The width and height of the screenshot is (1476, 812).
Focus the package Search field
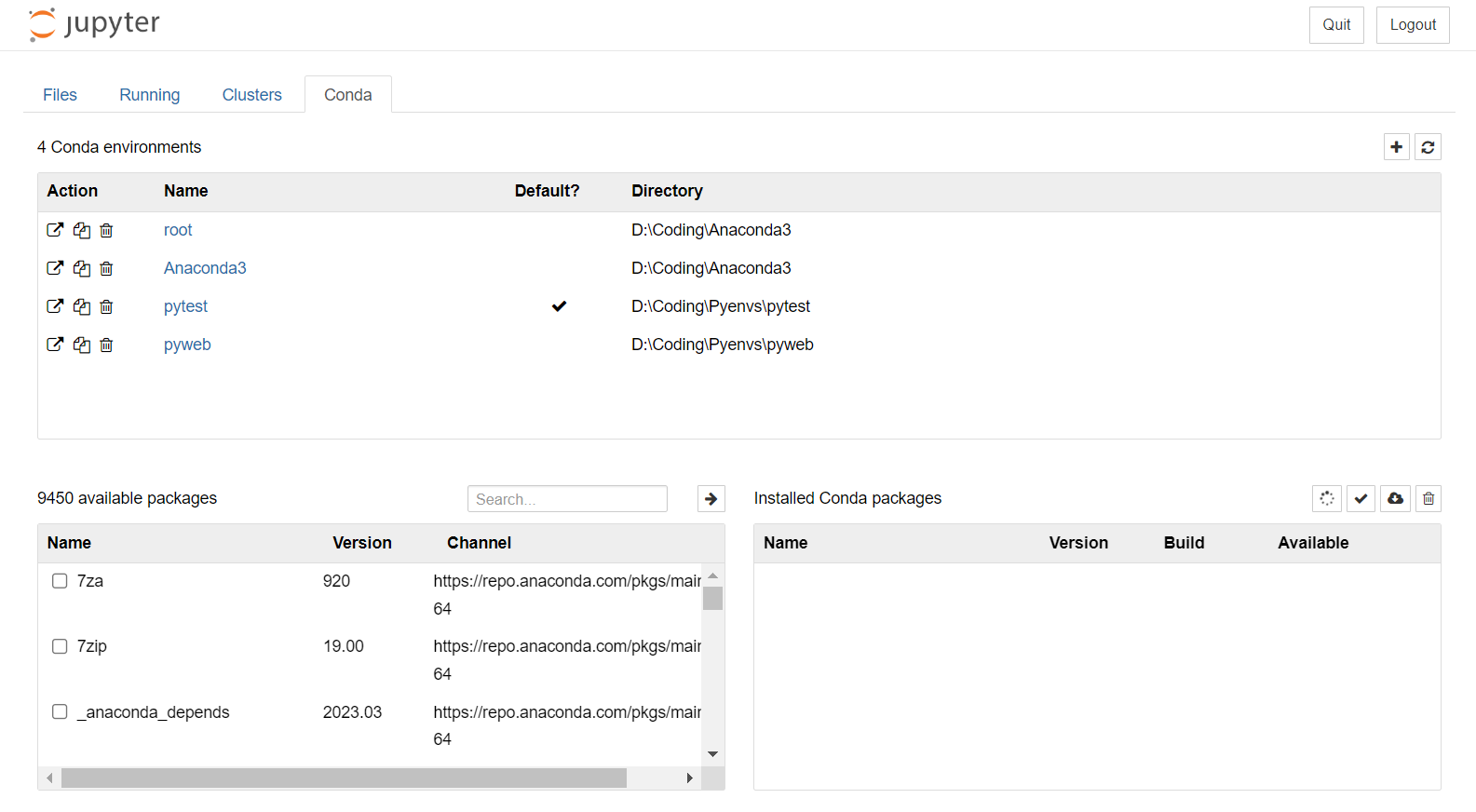[x=567, y=499]
